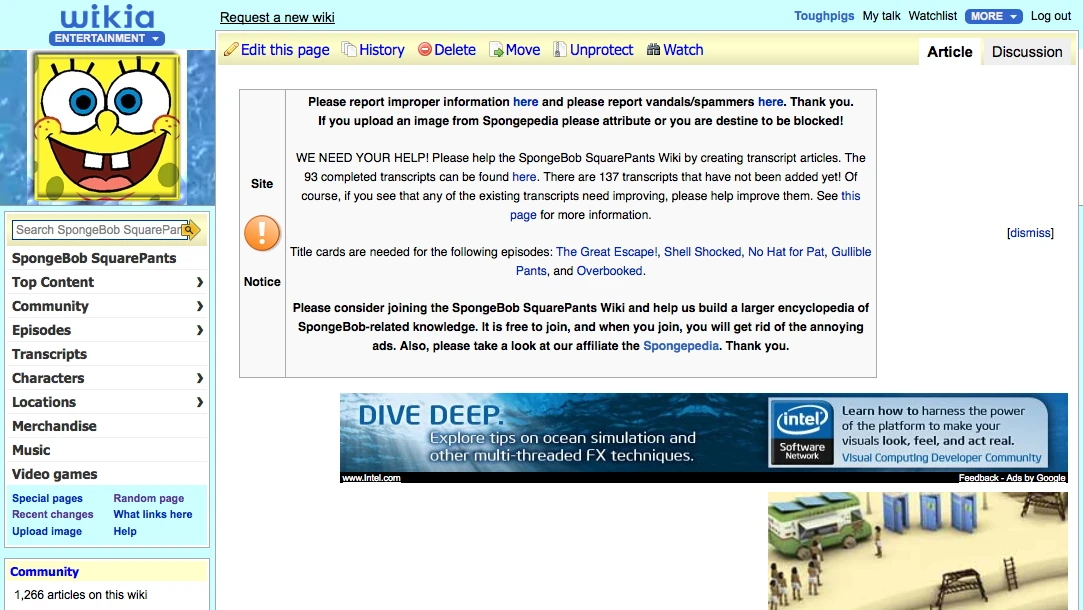The height and width of the screenshot is (610, 1083).
Task: Open History text link
Action: [x=381, y=50]
